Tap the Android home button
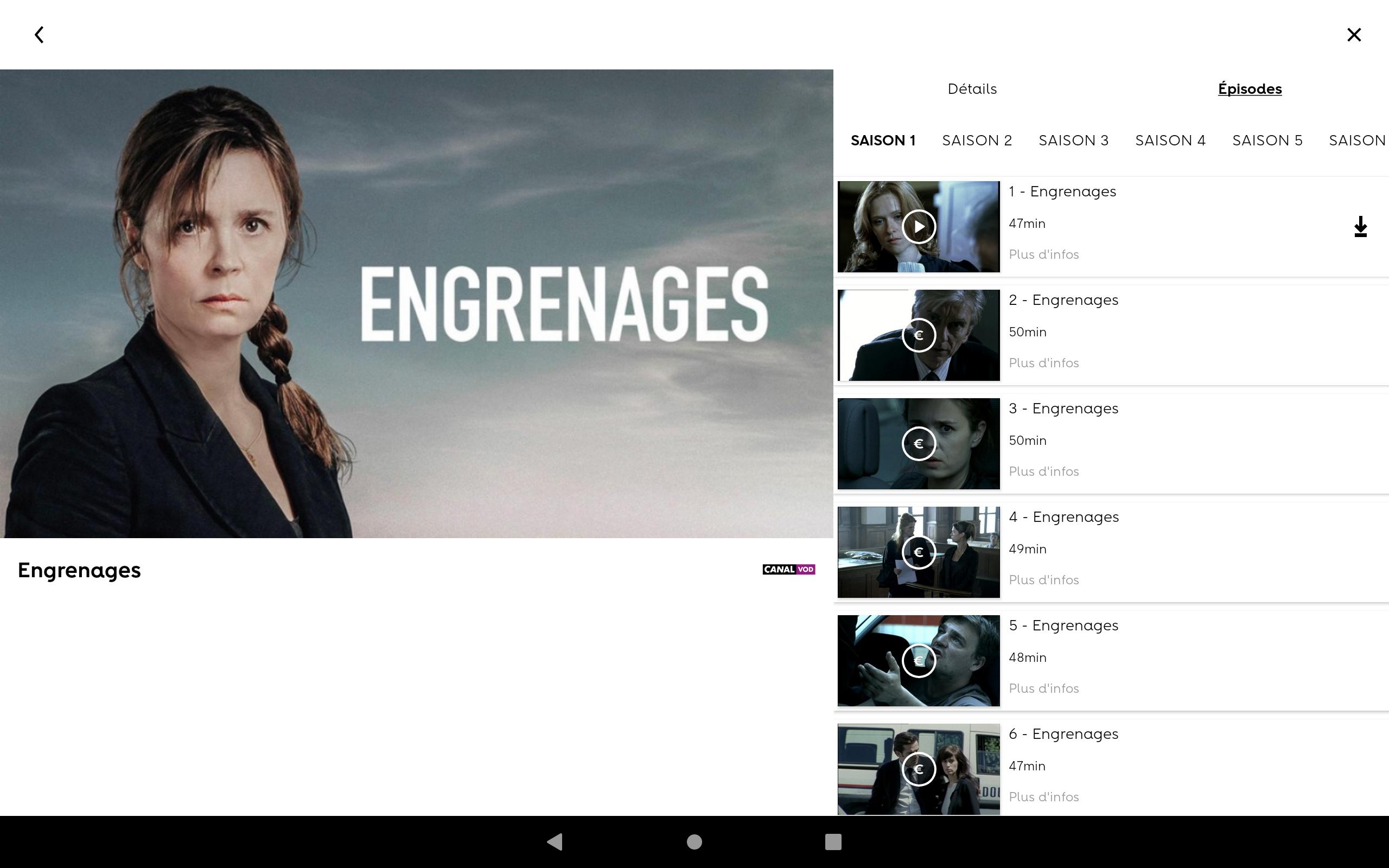 (x=694, y=841)
